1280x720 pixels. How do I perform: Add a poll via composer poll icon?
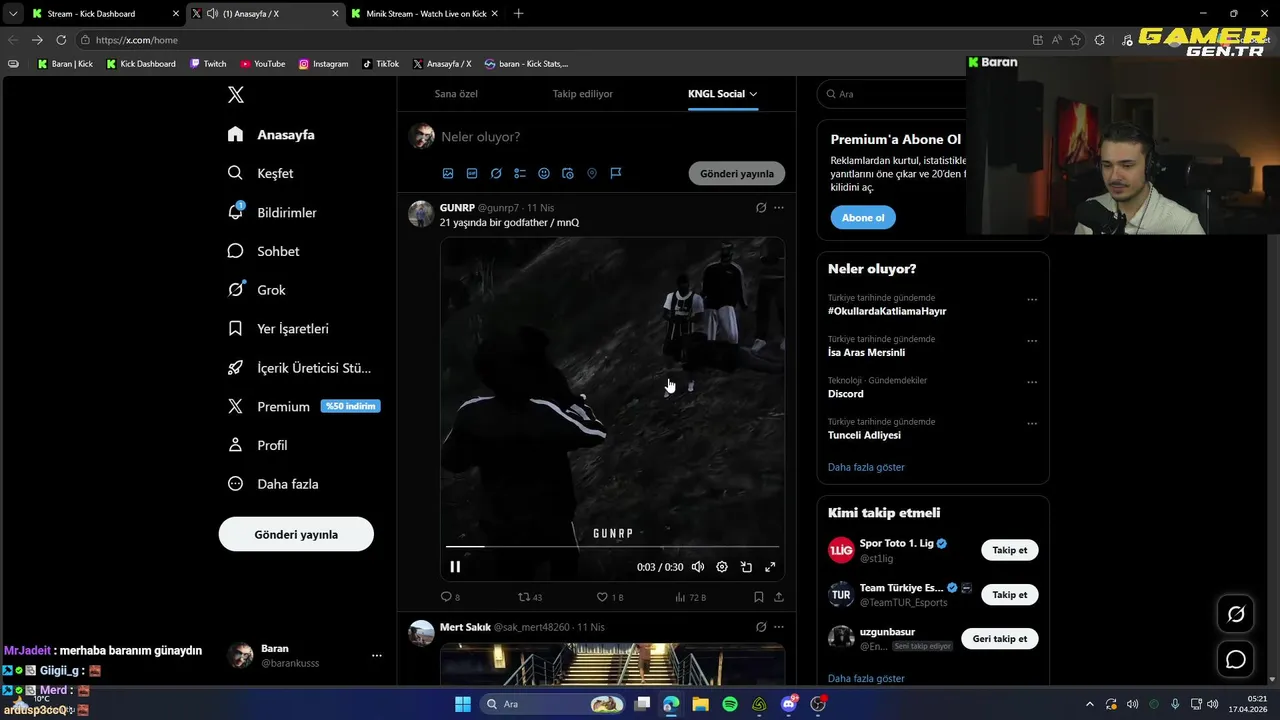click(520, 173)
